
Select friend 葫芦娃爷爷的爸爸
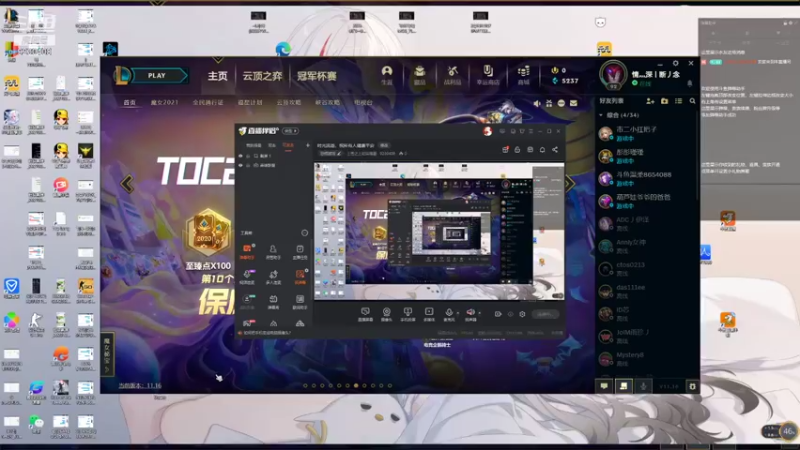(x=647, y=201)
